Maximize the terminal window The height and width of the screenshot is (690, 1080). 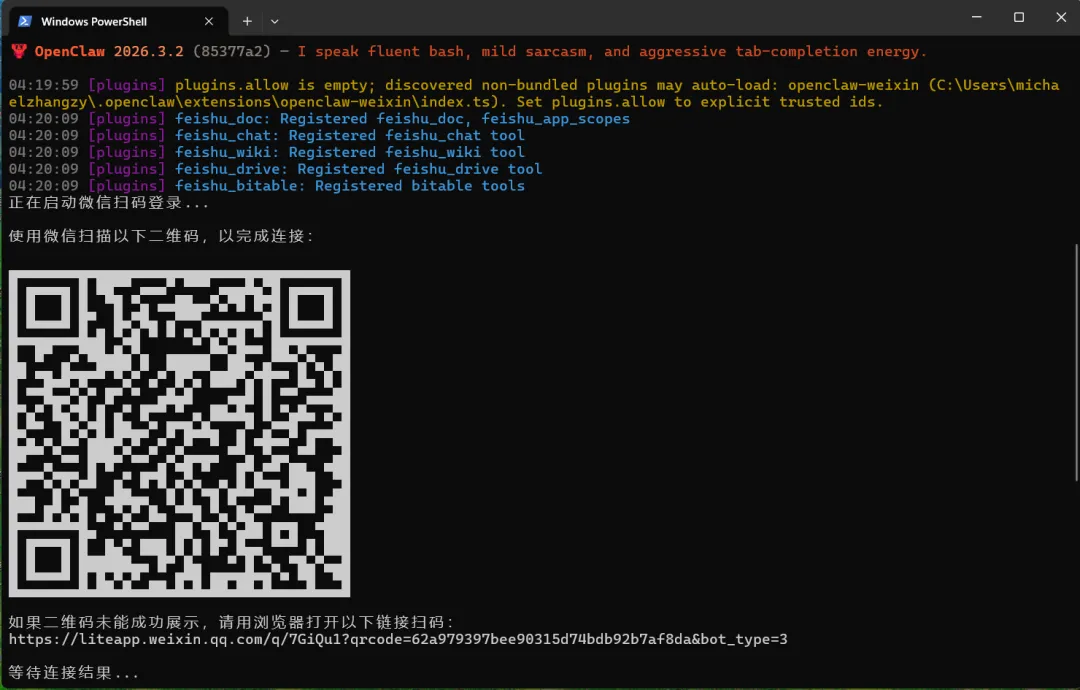click(x=1019, y=17)
